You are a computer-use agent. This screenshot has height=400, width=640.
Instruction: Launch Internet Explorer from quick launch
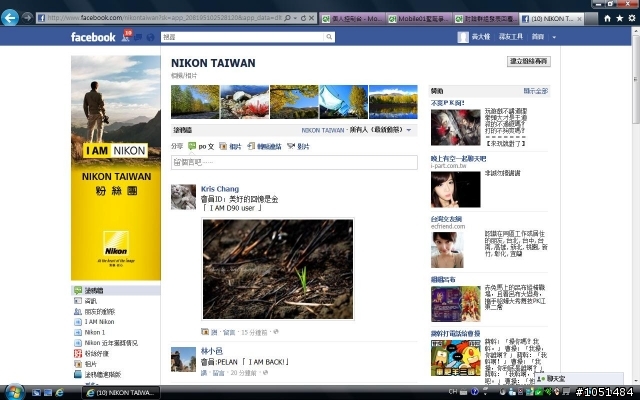[60, 393]
